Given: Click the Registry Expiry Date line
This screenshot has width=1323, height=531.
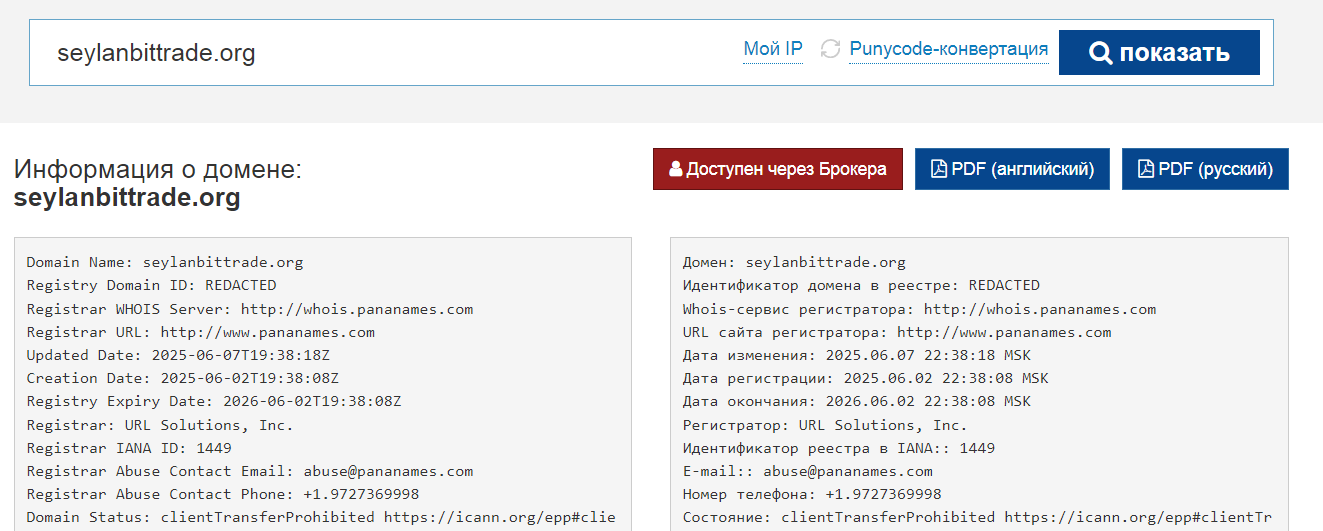Looking at the screenshot, I should coord(214,401).
